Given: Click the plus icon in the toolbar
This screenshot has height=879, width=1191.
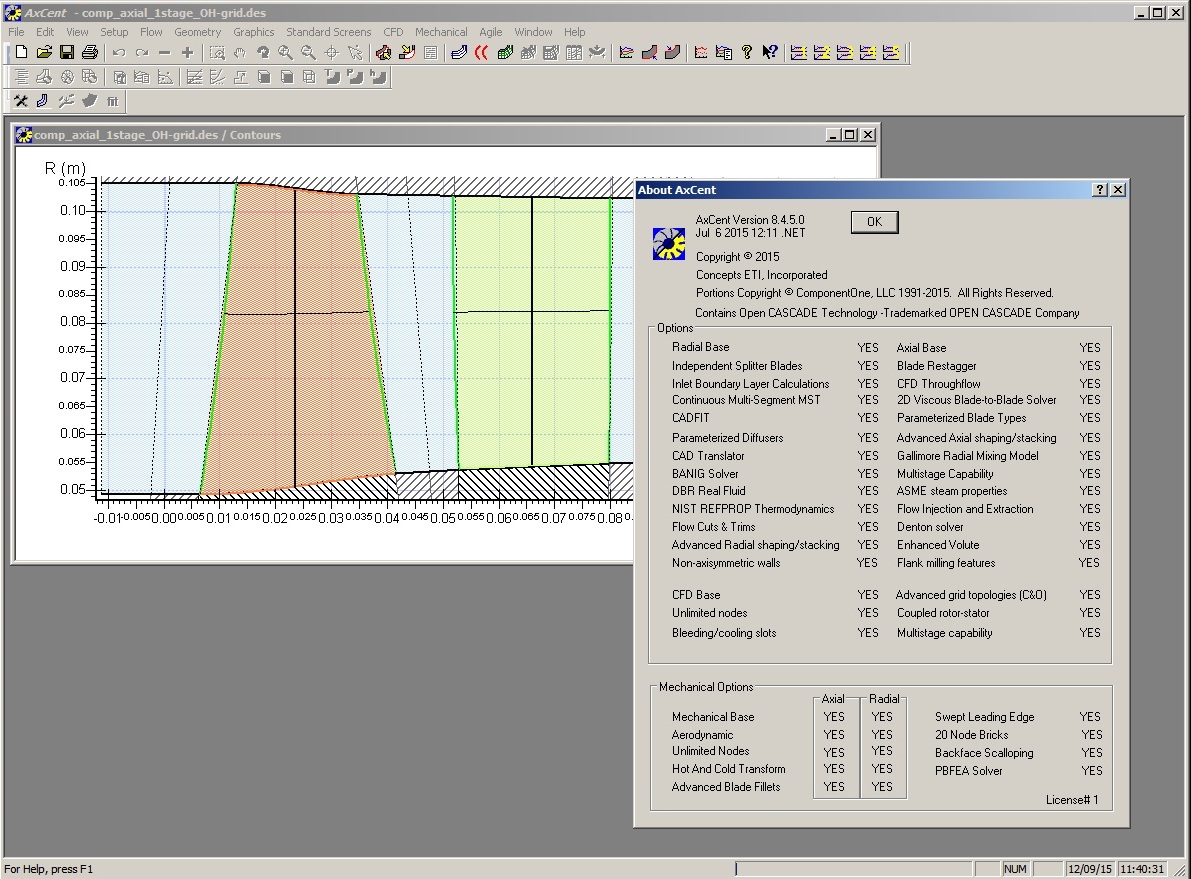Looking at the screenshot, I should coord(187,53).
